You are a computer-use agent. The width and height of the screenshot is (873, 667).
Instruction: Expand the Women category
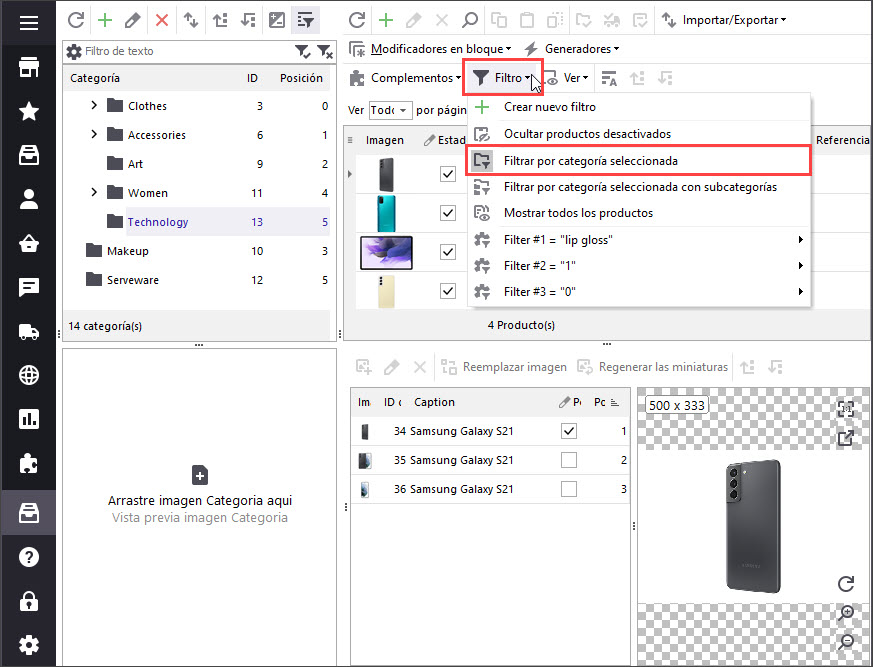pyautogui.click(x=94, y=192)
